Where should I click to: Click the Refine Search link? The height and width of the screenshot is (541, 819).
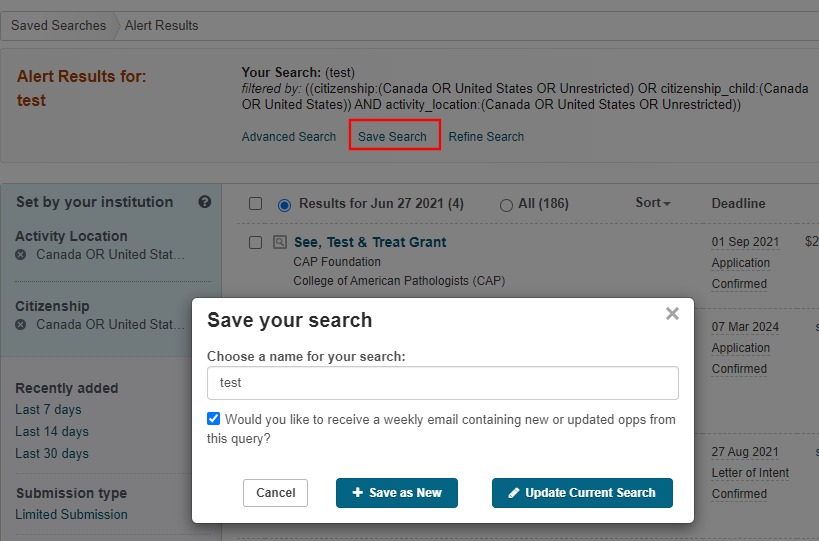point(486,137)
